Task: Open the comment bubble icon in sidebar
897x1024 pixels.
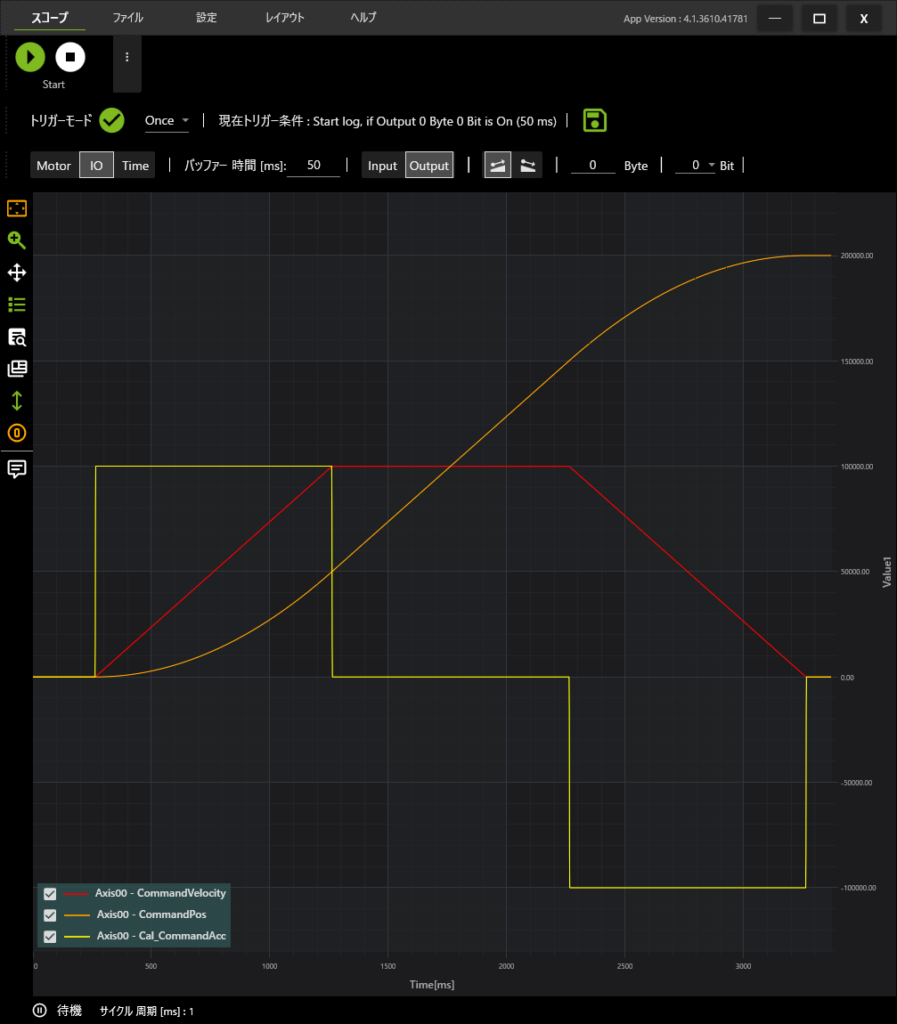Action: [x=17, y=469]
